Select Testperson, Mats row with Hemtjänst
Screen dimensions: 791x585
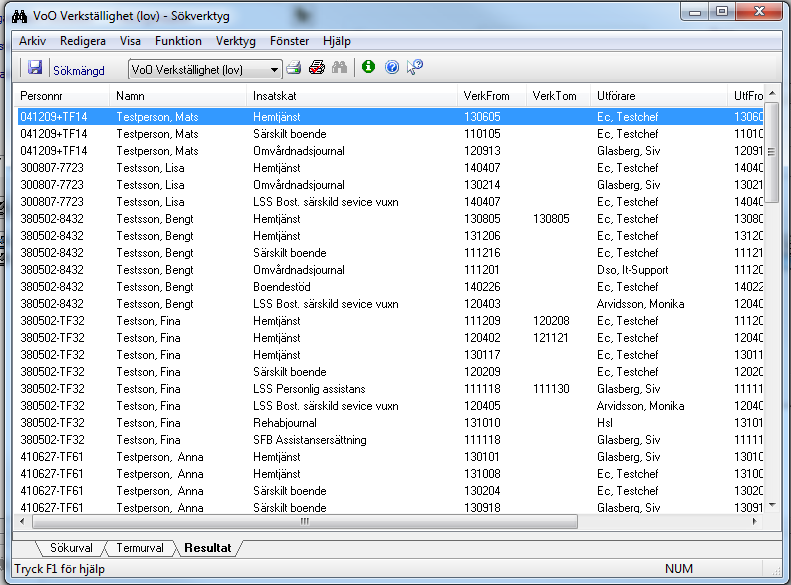point(390,116)
